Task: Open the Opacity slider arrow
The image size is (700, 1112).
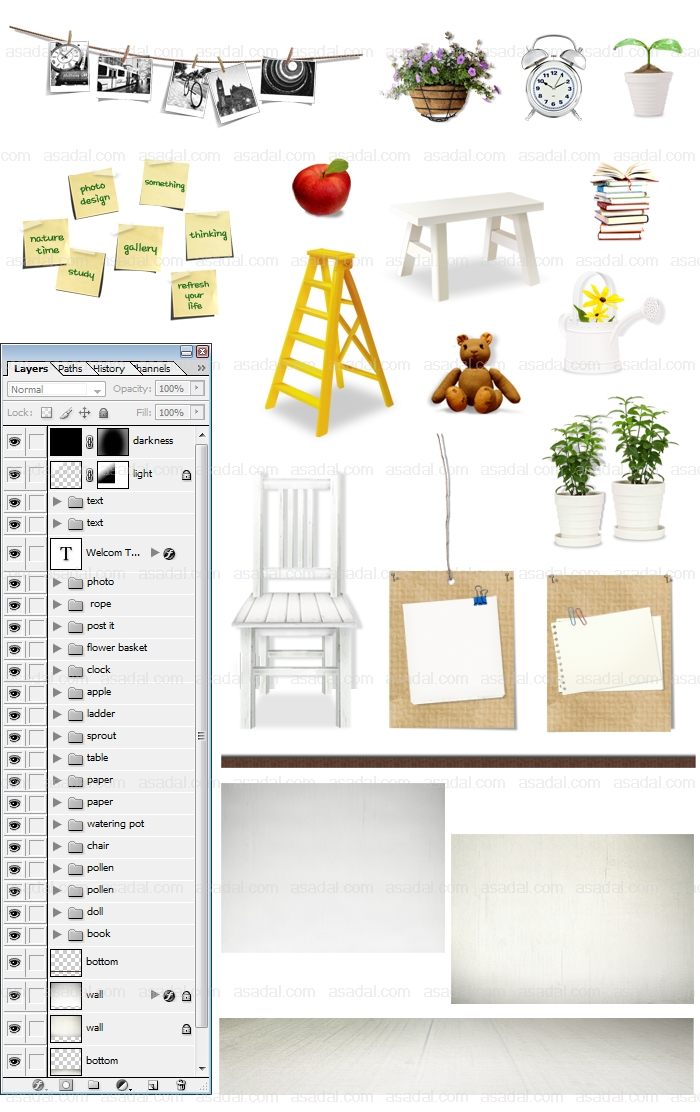Action: tap(197, 388)
